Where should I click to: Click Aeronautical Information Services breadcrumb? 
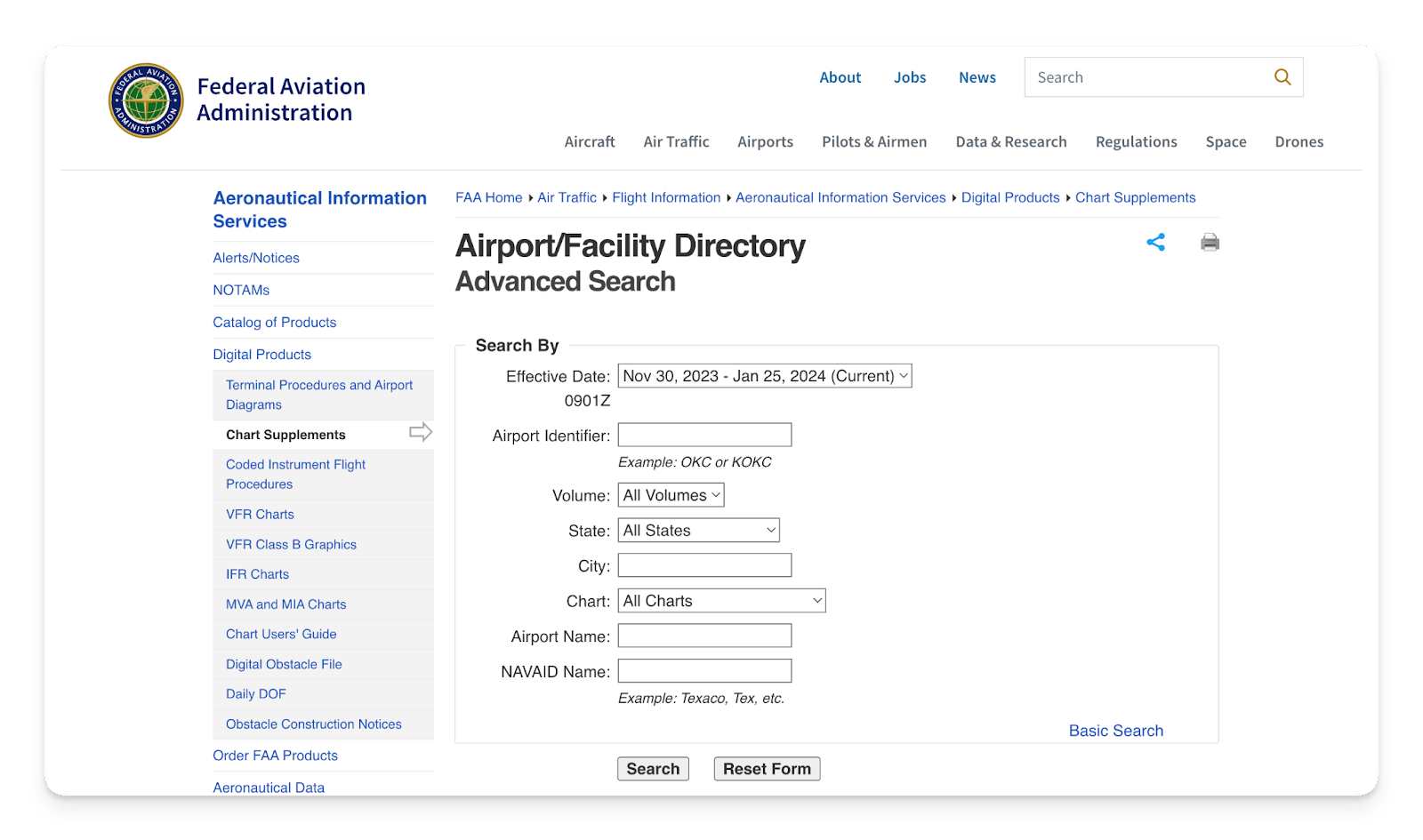click(840, 197)
